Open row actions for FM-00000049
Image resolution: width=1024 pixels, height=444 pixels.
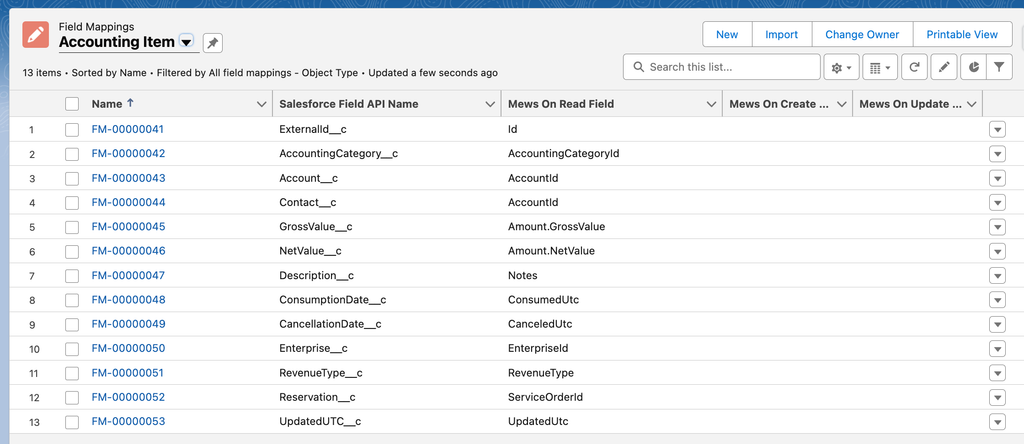click(x=997, y=325)
